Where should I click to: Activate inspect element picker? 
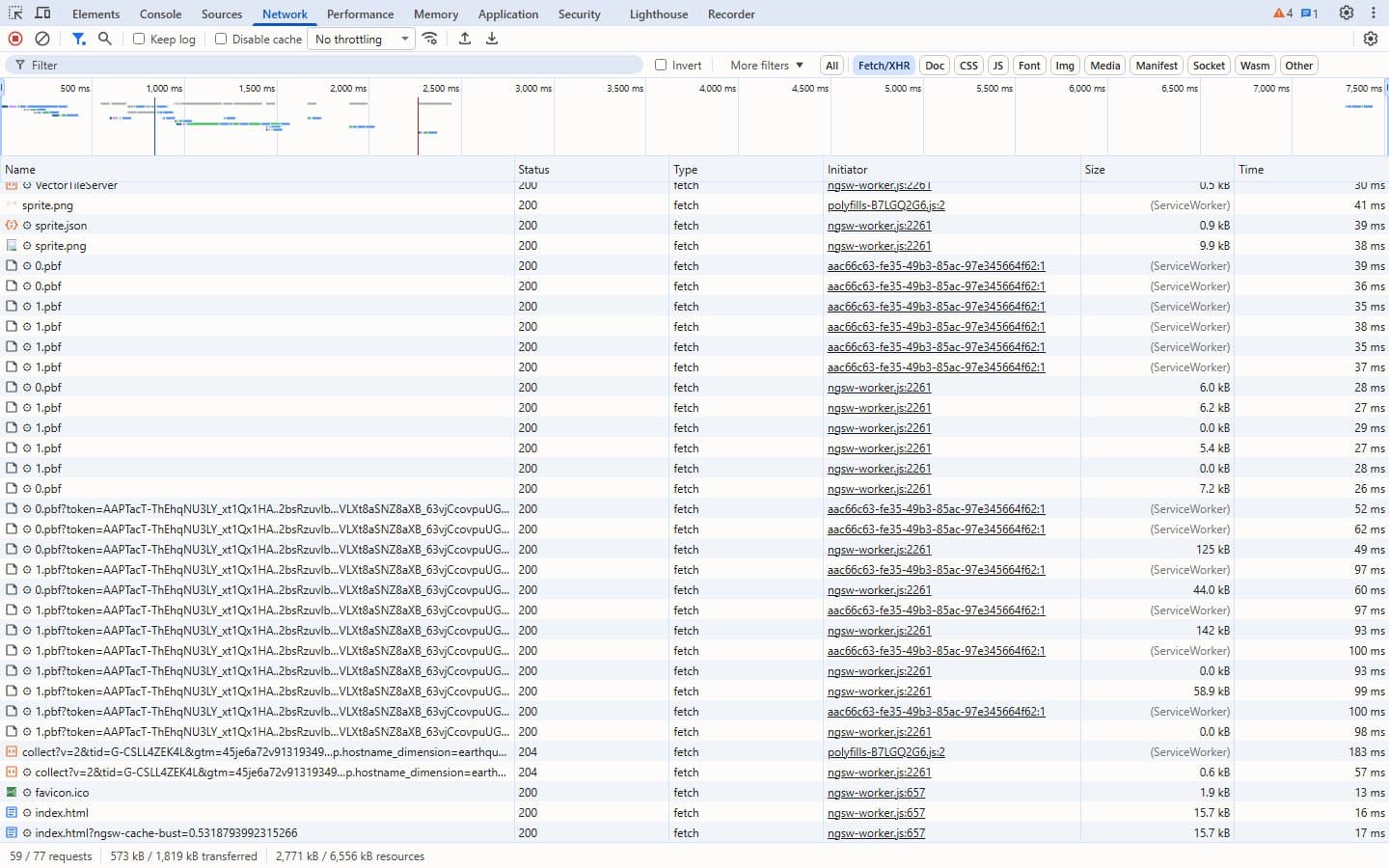pos(15,14)
